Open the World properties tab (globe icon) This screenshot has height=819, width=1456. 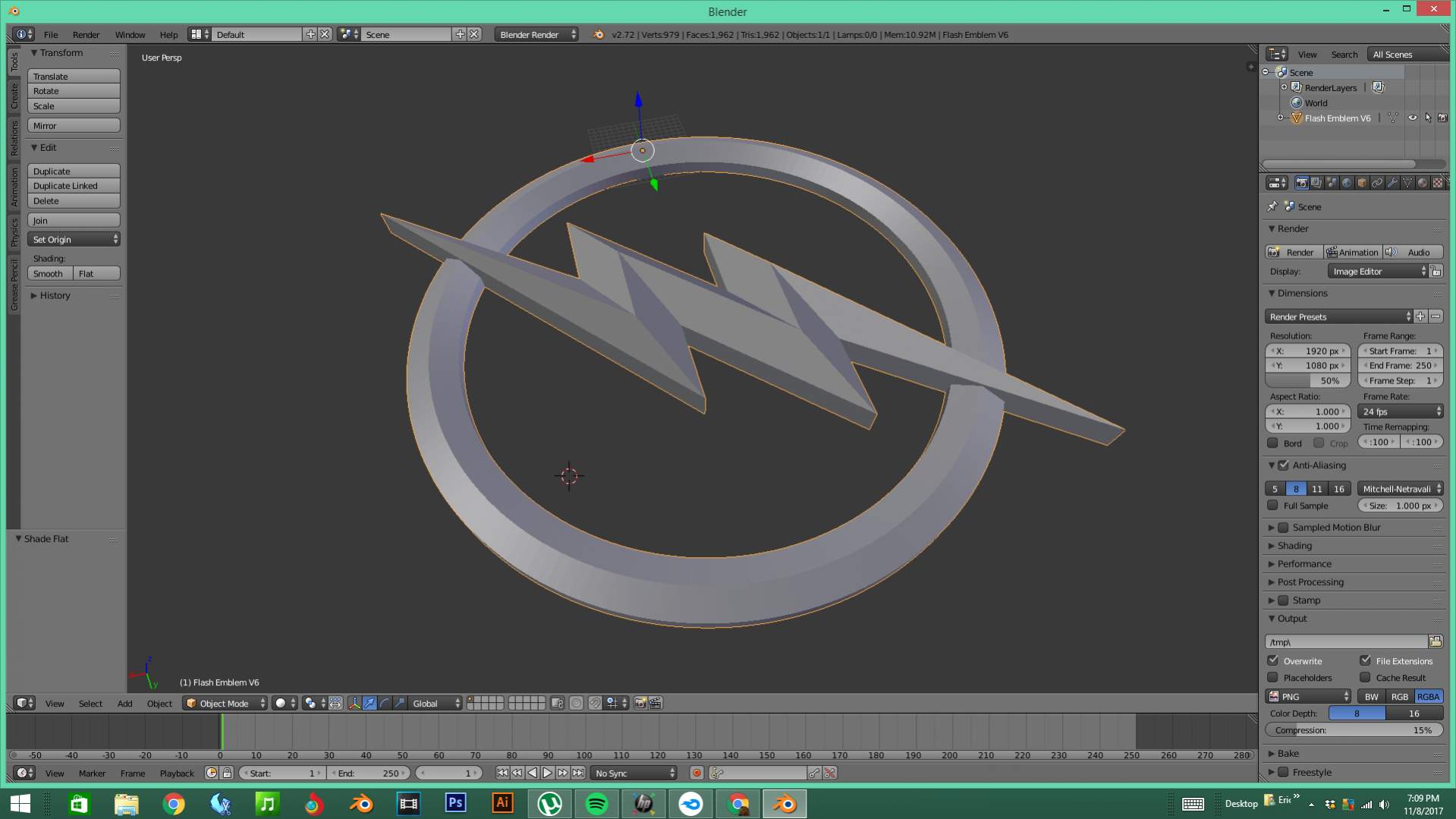(1347, 183)
